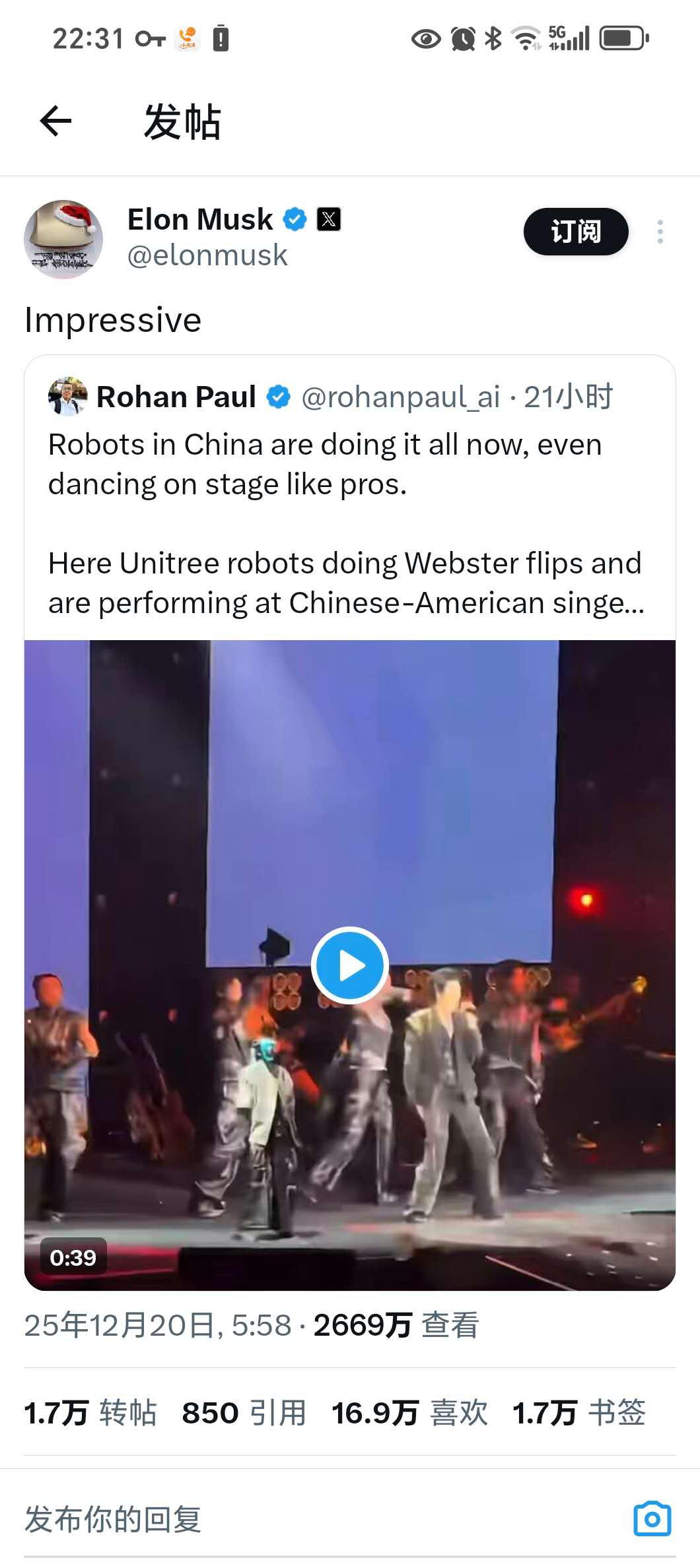This screenshot has width=700, height=1568.
Task: Tap the 2669万 查看 view count
Action: pos(396,1325)
